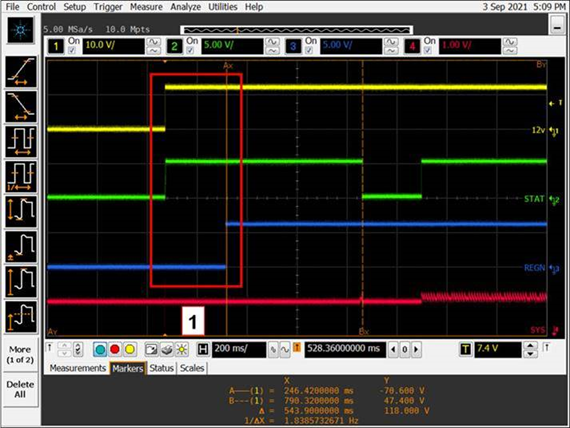
Task: Edit channel 2 scale 5.00 V/ field
Action: pyautogui.click(x=232, y=46)
